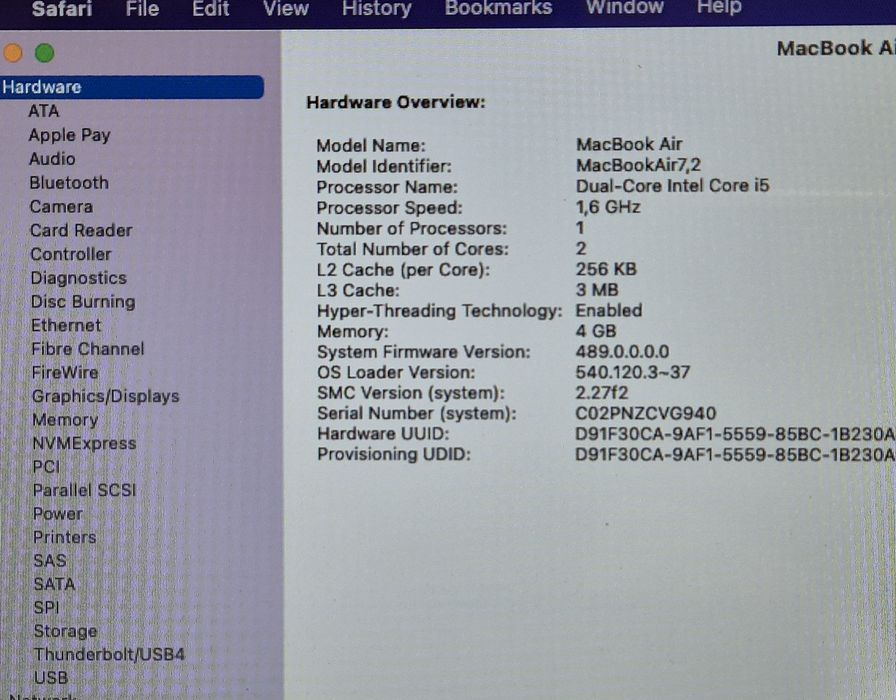Select SATA in the sidebar
The width and height of the screenshot is (896, 700).
(x=54, y=584)
